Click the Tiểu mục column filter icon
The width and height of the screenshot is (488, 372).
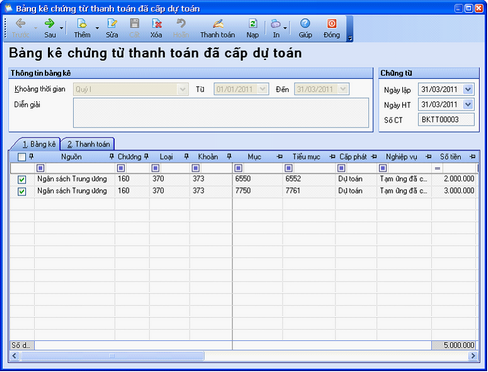point(289,168)
